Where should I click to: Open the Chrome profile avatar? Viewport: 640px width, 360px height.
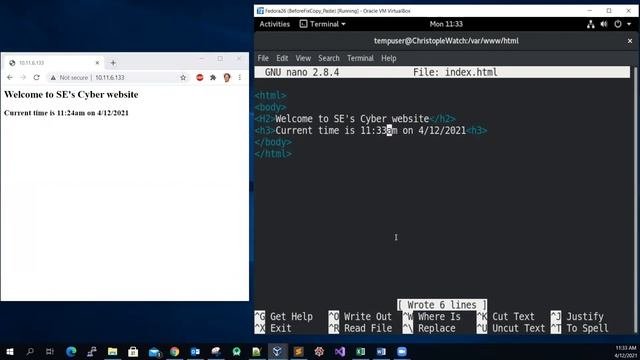click(227, 77)
